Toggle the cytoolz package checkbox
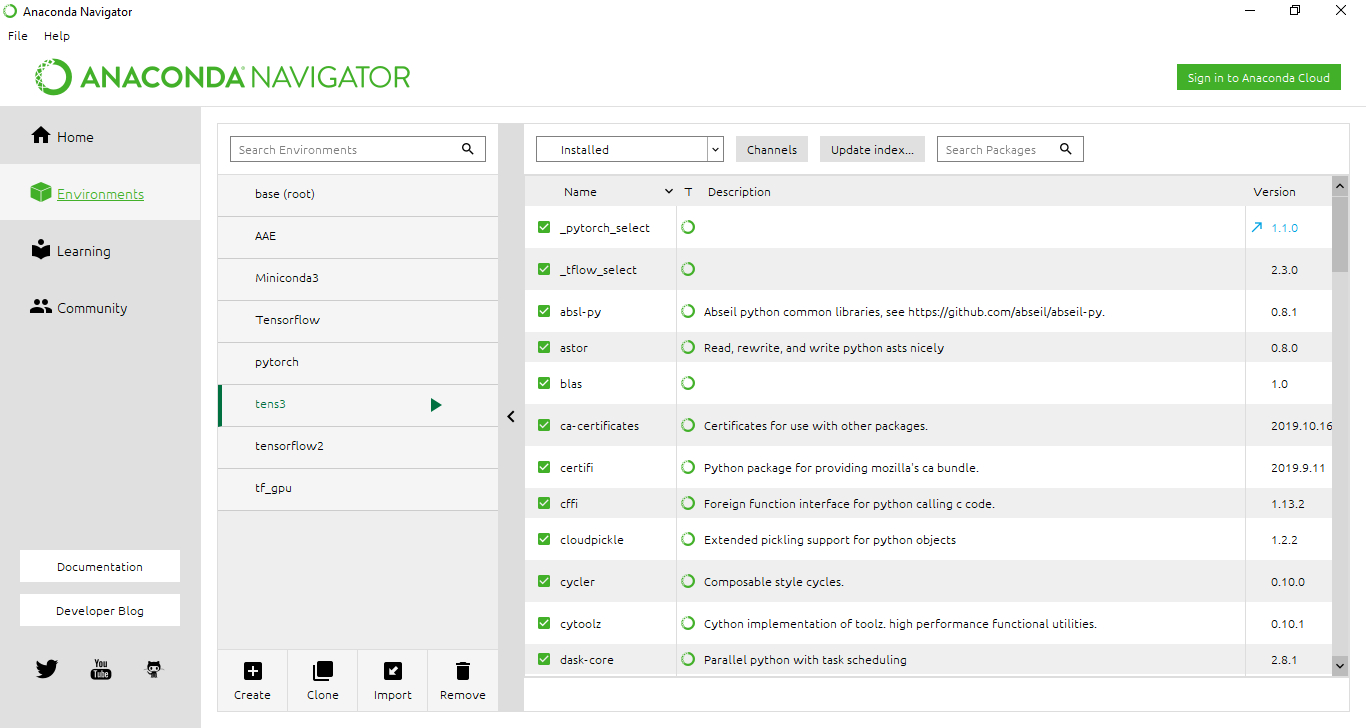This screenshot has height=728, width=1366. pos(544,624)
